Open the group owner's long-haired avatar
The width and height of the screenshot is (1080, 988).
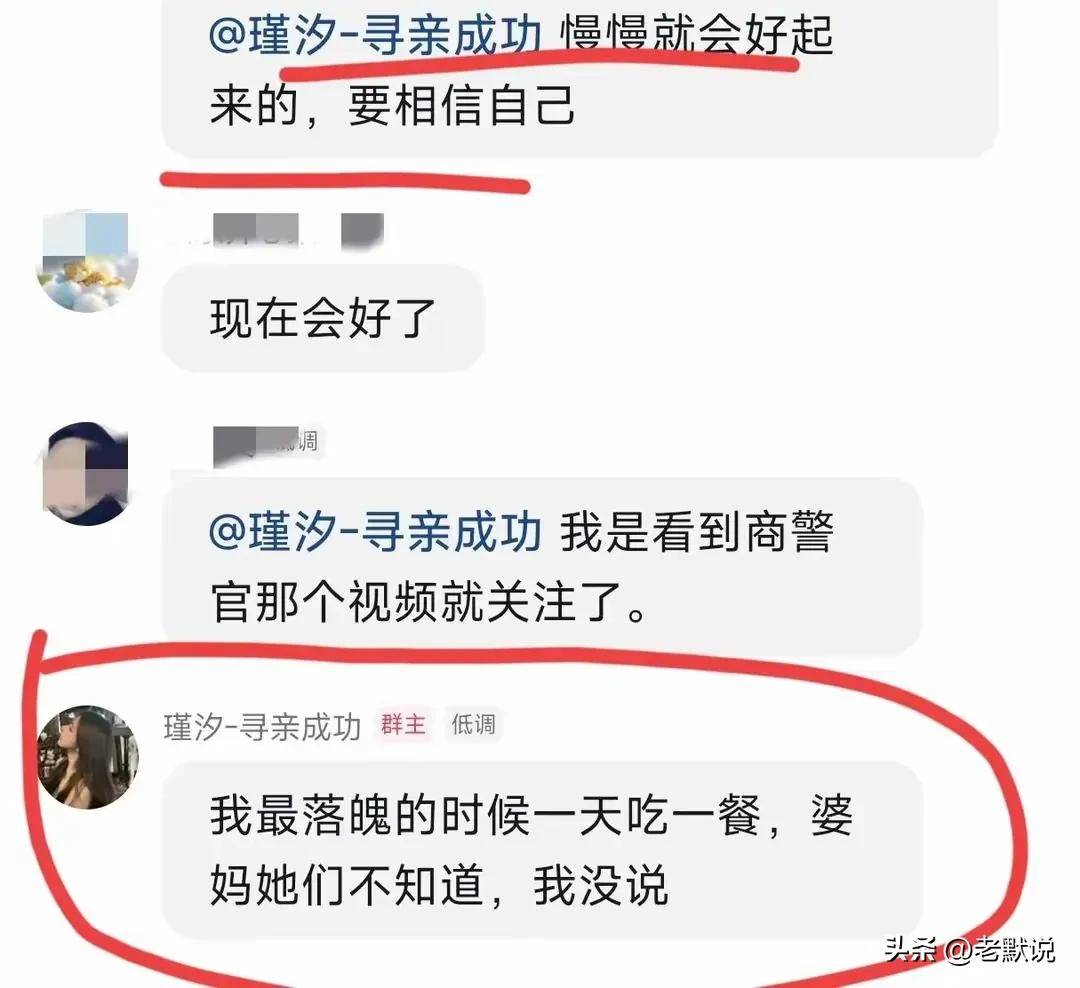87,757
